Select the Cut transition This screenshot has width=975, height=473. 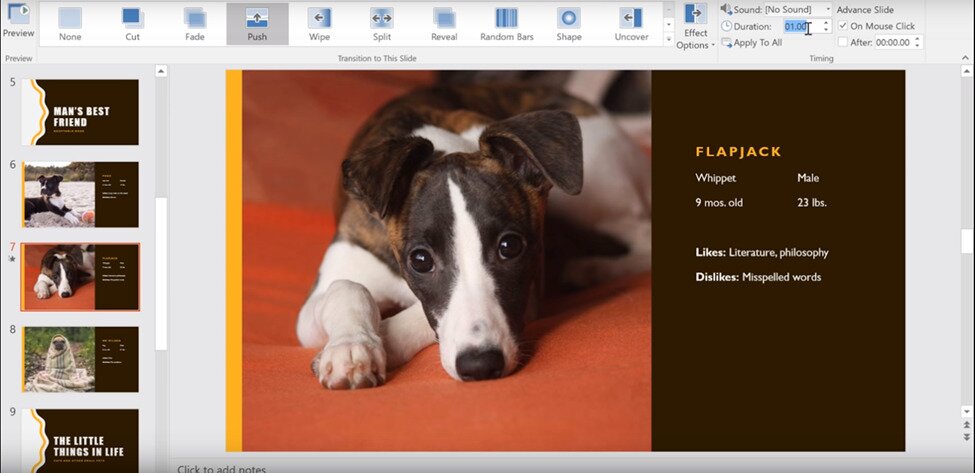[x=132, y=23]
